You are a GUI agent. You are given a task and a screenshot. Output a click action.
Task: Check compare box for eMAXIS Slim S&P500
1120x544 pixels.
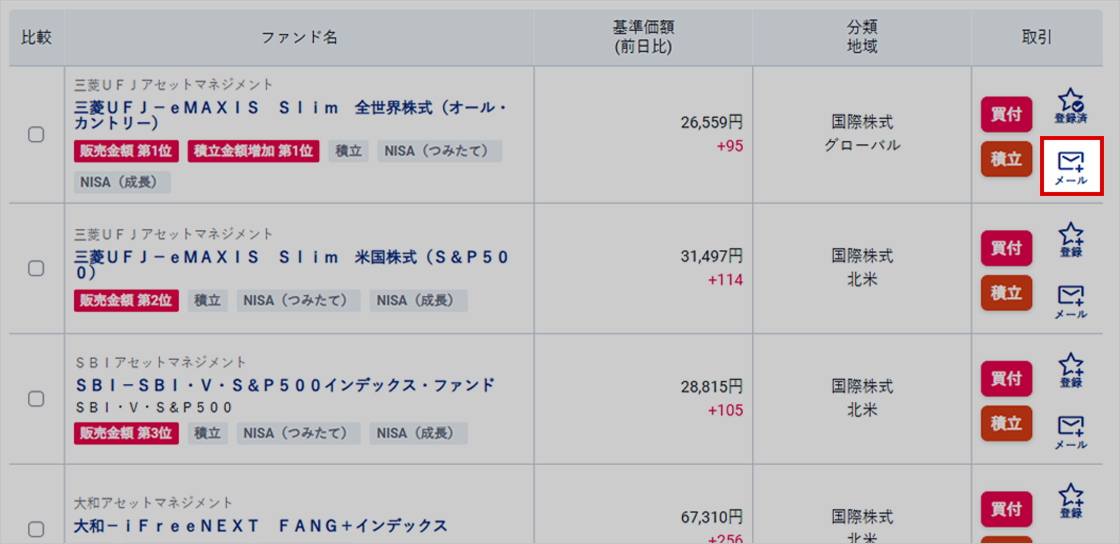click(36, 268)
